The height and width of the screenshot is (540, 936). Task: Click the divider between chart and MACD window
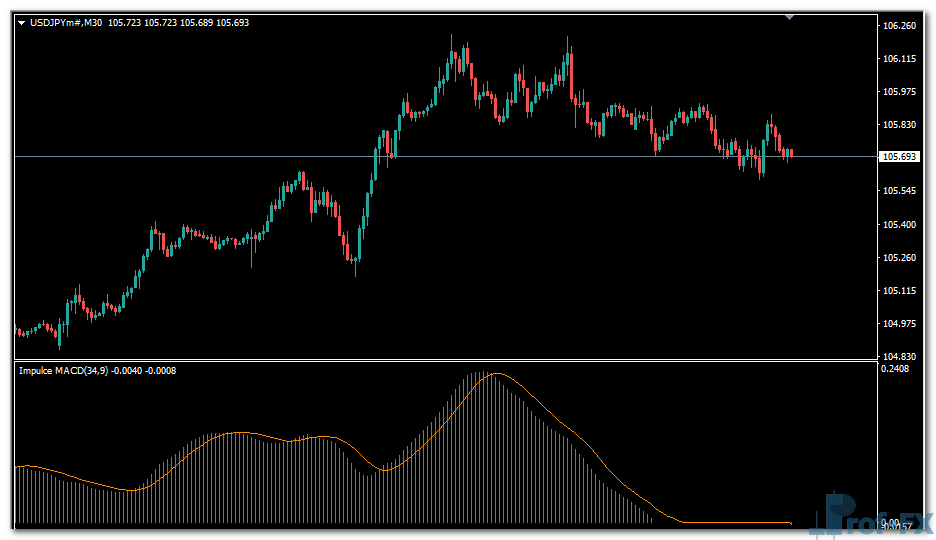click(x=440, y=360)
